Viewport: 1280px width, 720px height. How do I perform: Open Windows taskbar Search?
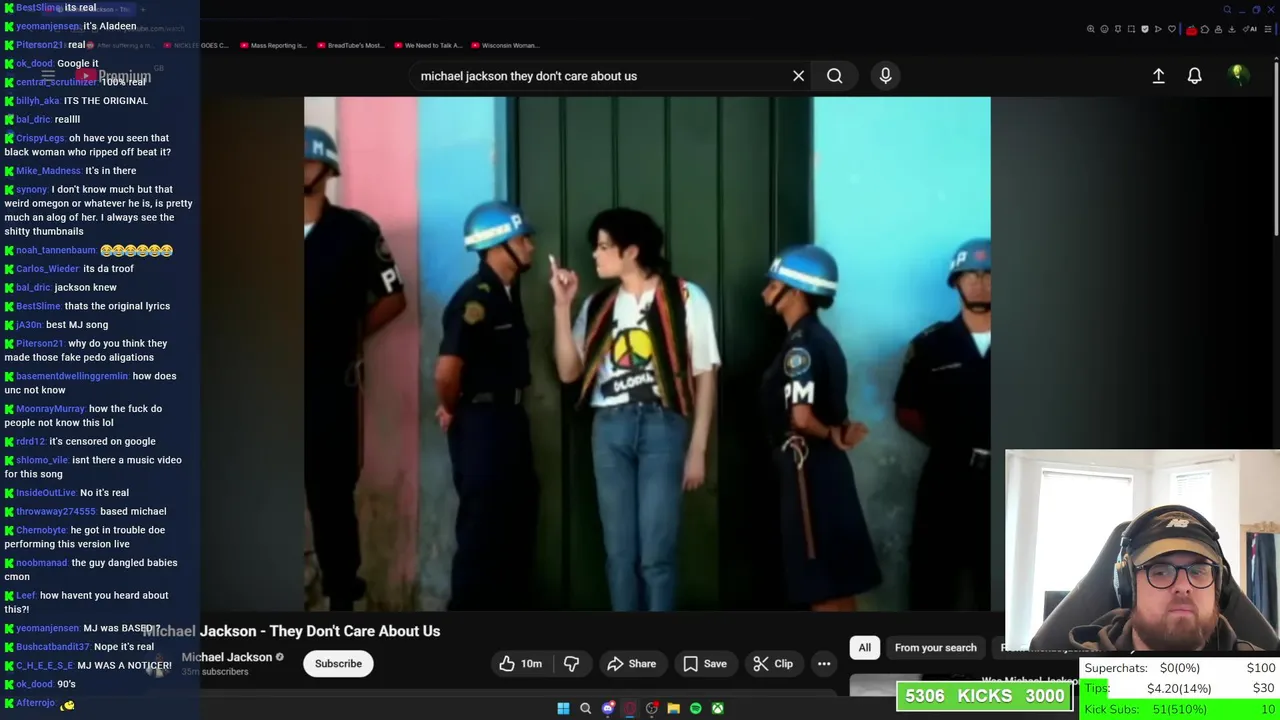click(585, 708)
